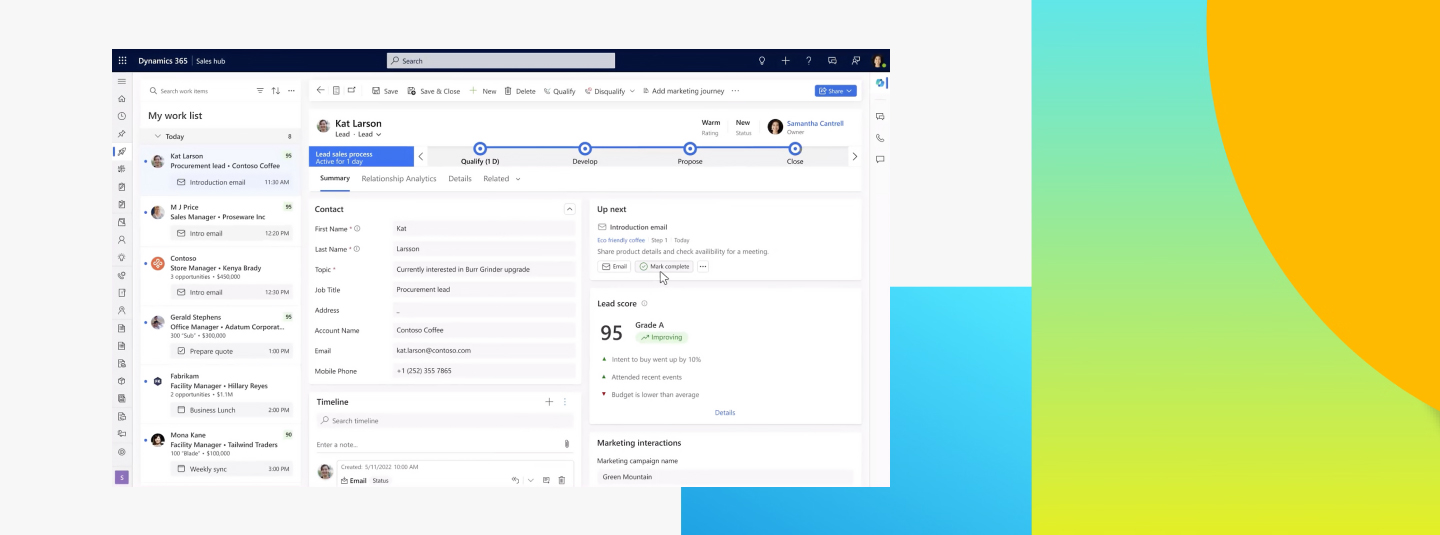
Task: Collapse the Today group in work list
Action: point(157,136)
